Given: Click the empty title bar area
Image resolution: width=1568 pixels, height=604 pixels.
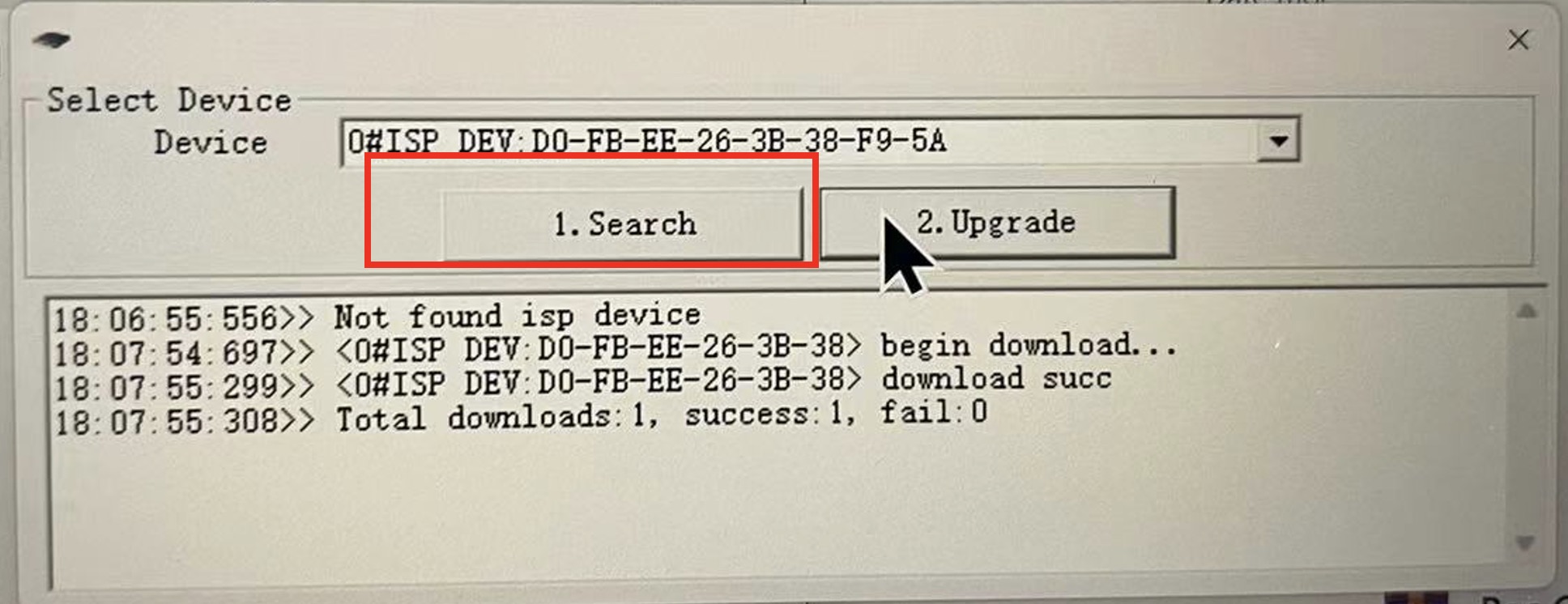Looking at the screenshot, I should click(778, 40).
